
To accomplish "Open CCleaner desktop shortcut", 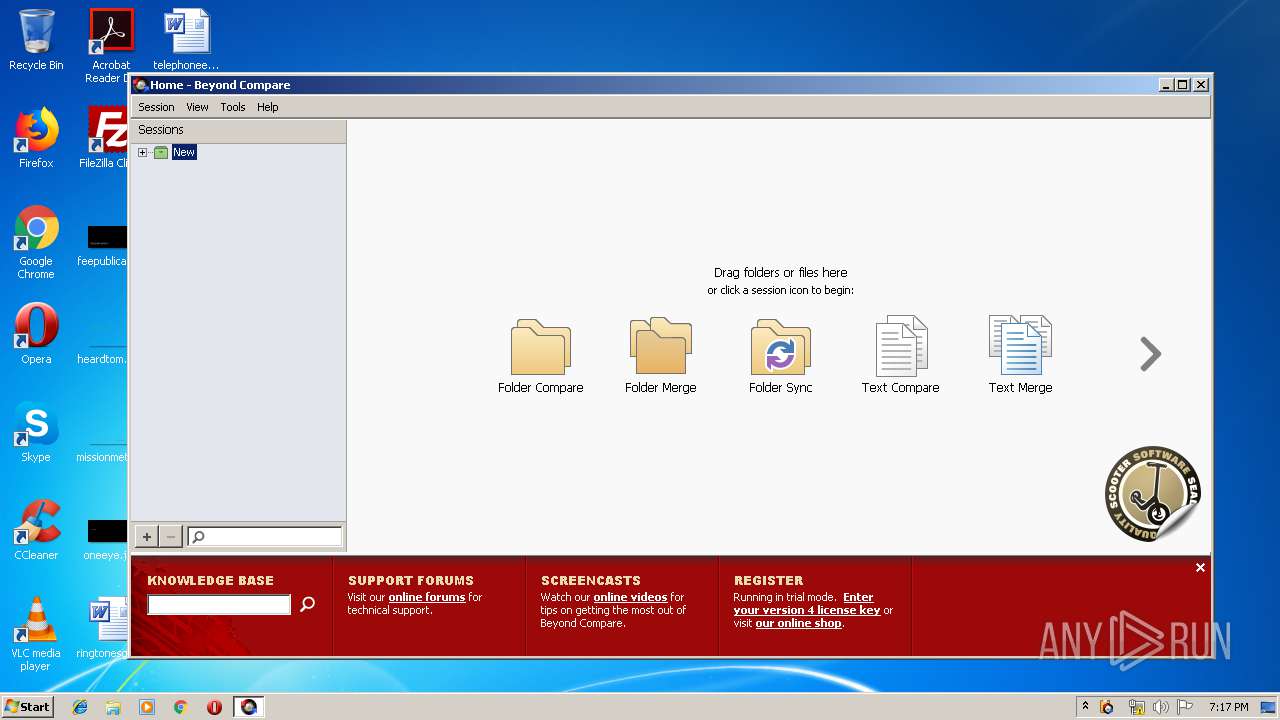I will 36,530.
